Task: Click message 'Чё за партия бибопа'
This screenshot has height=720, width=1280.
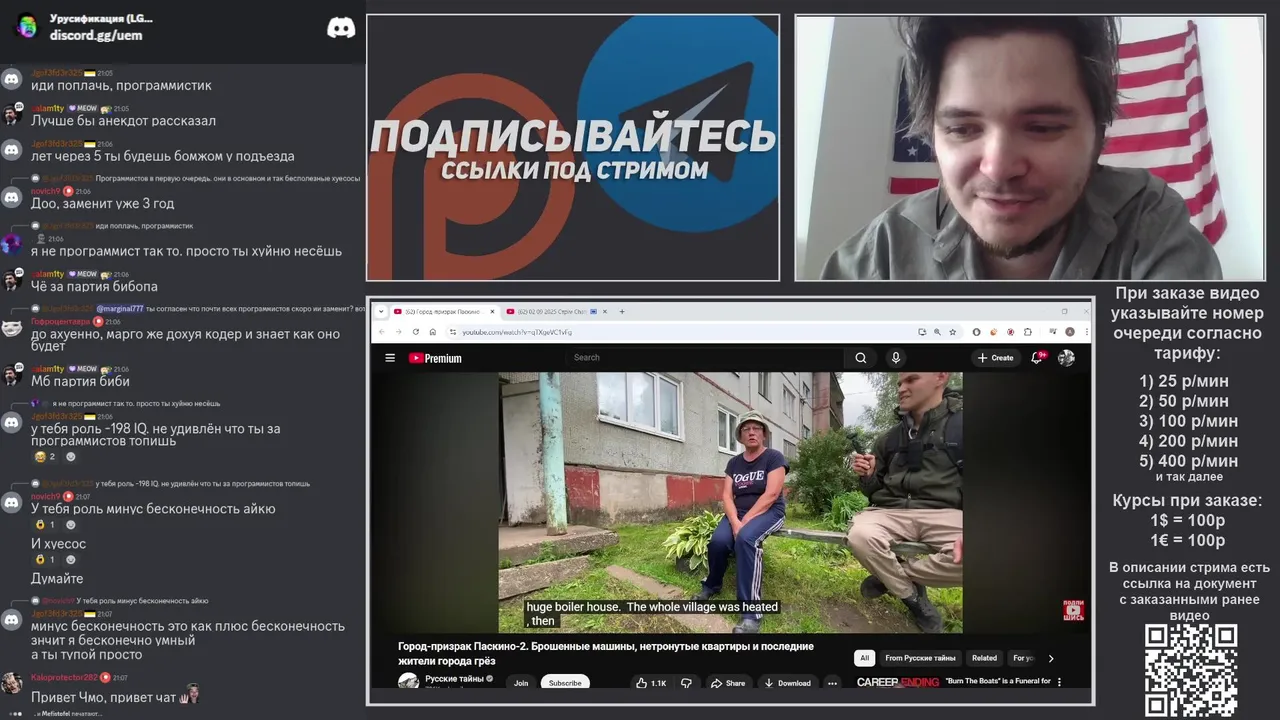Action: [x=94, y=286]
